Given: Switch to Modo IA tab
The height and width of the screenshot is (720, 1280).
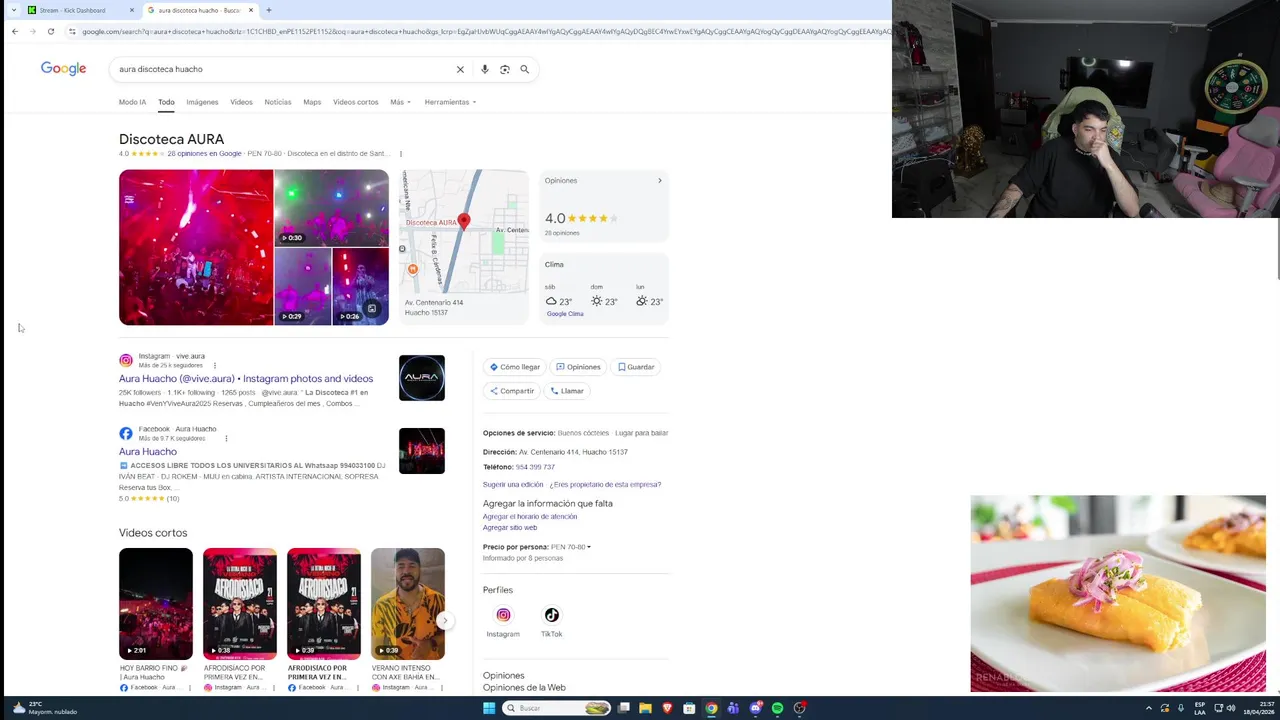Looking at the screenshot, I should 132,102.
